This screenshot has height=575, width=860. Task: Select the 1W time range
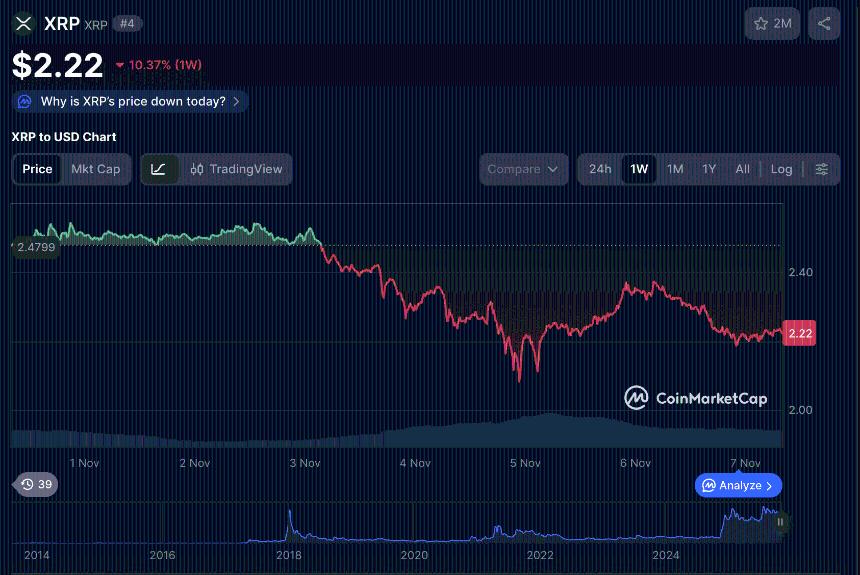(x=639, y=169)
